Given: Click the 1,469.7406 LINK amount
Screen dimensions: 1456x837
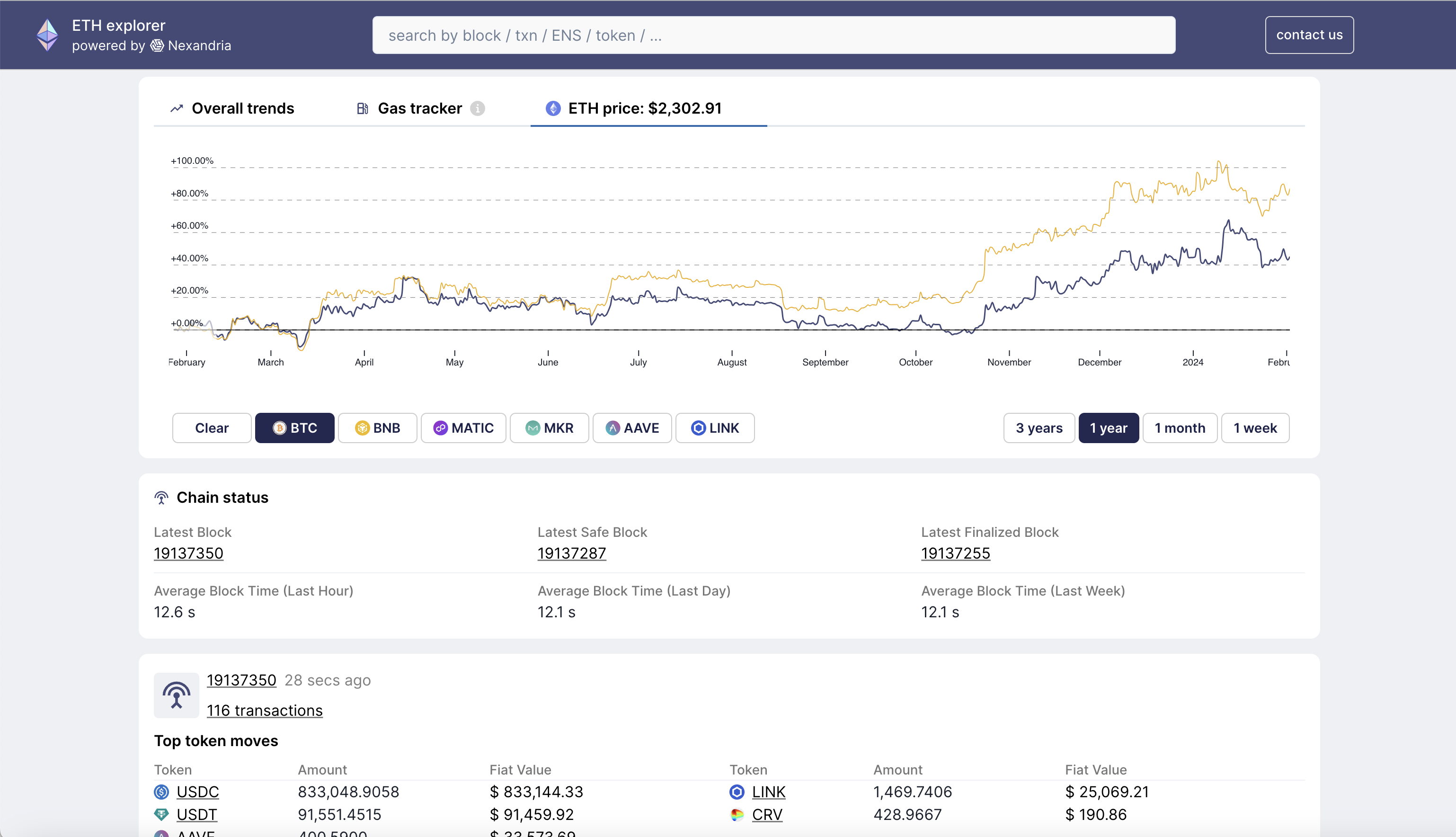Looking at the screenshot, I should pos(913,792).
